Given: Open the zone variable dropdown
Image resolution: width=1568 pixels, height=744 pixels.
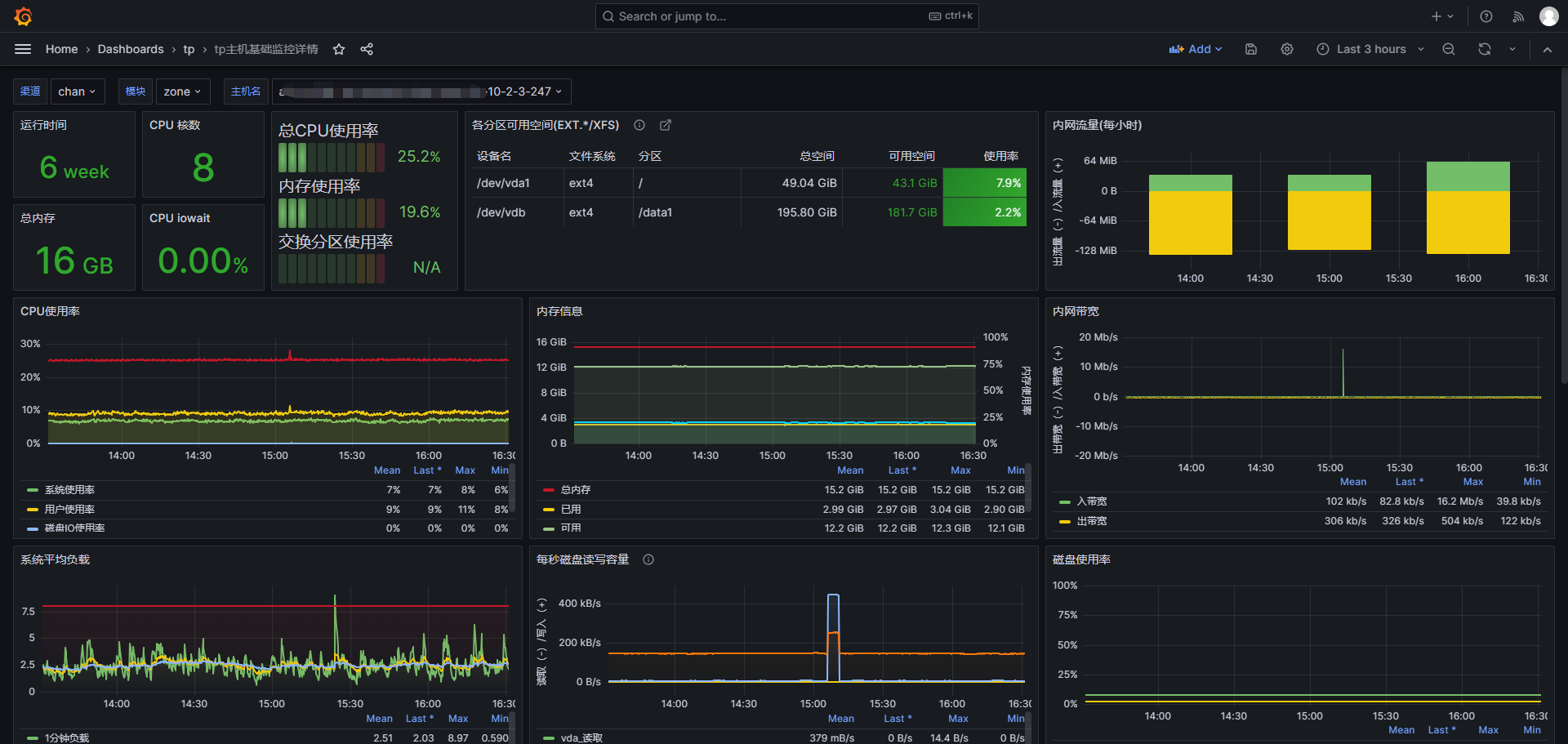Looking at the screenshot, I should 182,91.
